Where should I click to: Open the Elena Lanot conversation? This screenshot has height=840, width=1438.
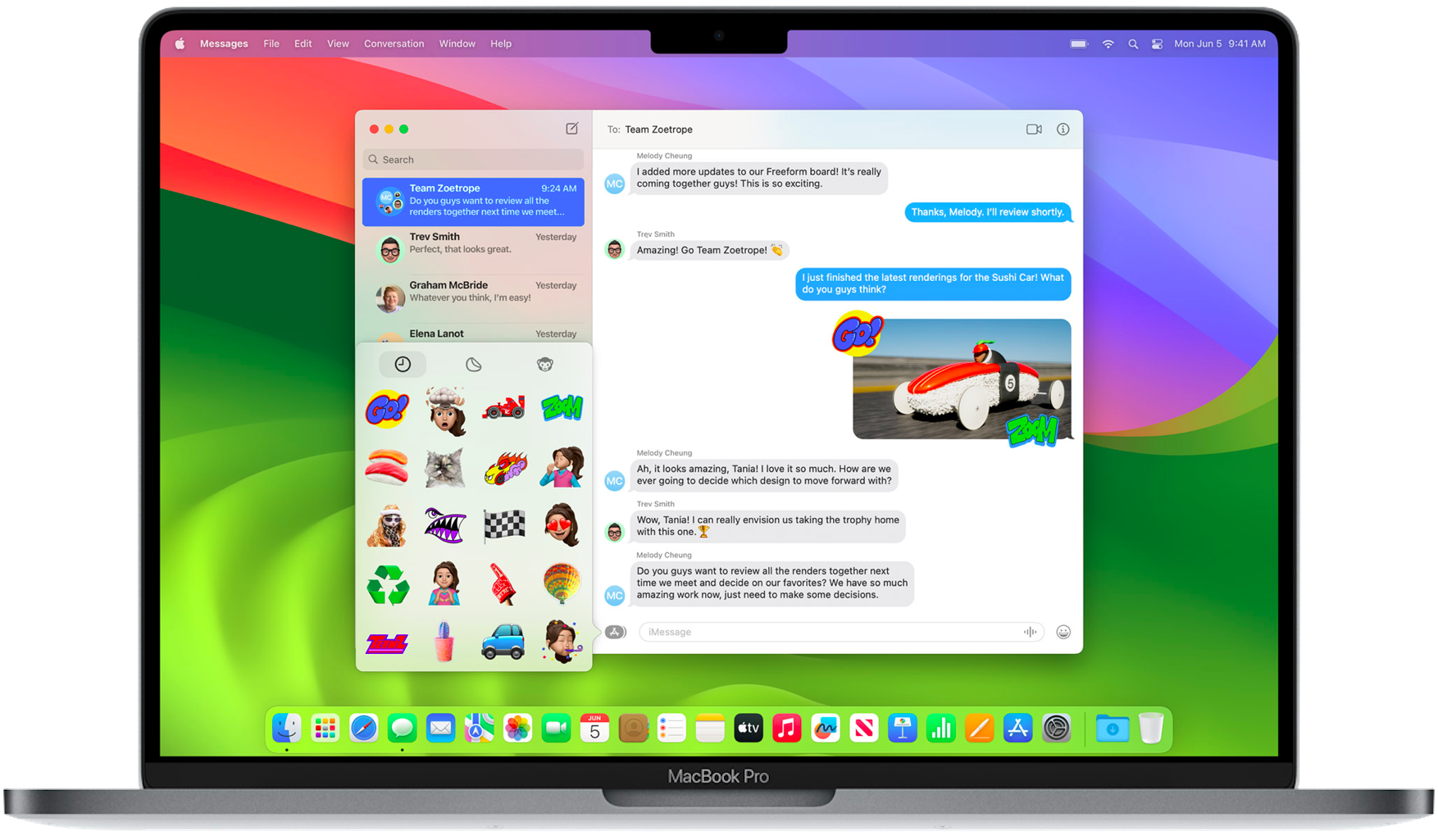tap(473, 334)
